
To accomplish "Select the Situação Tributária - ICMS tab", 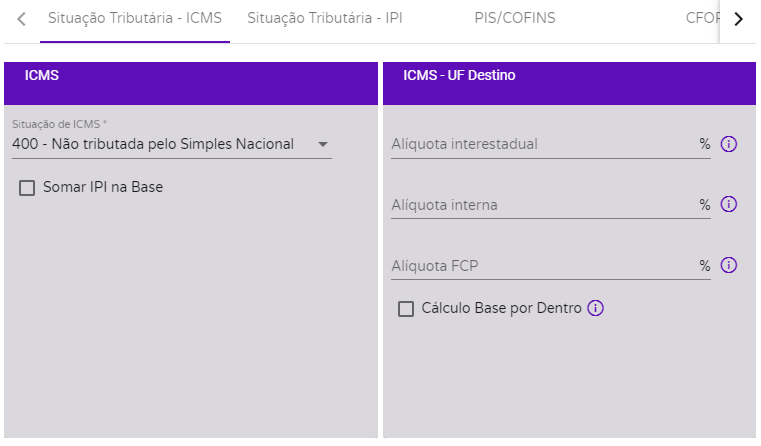I will (135, 18).
